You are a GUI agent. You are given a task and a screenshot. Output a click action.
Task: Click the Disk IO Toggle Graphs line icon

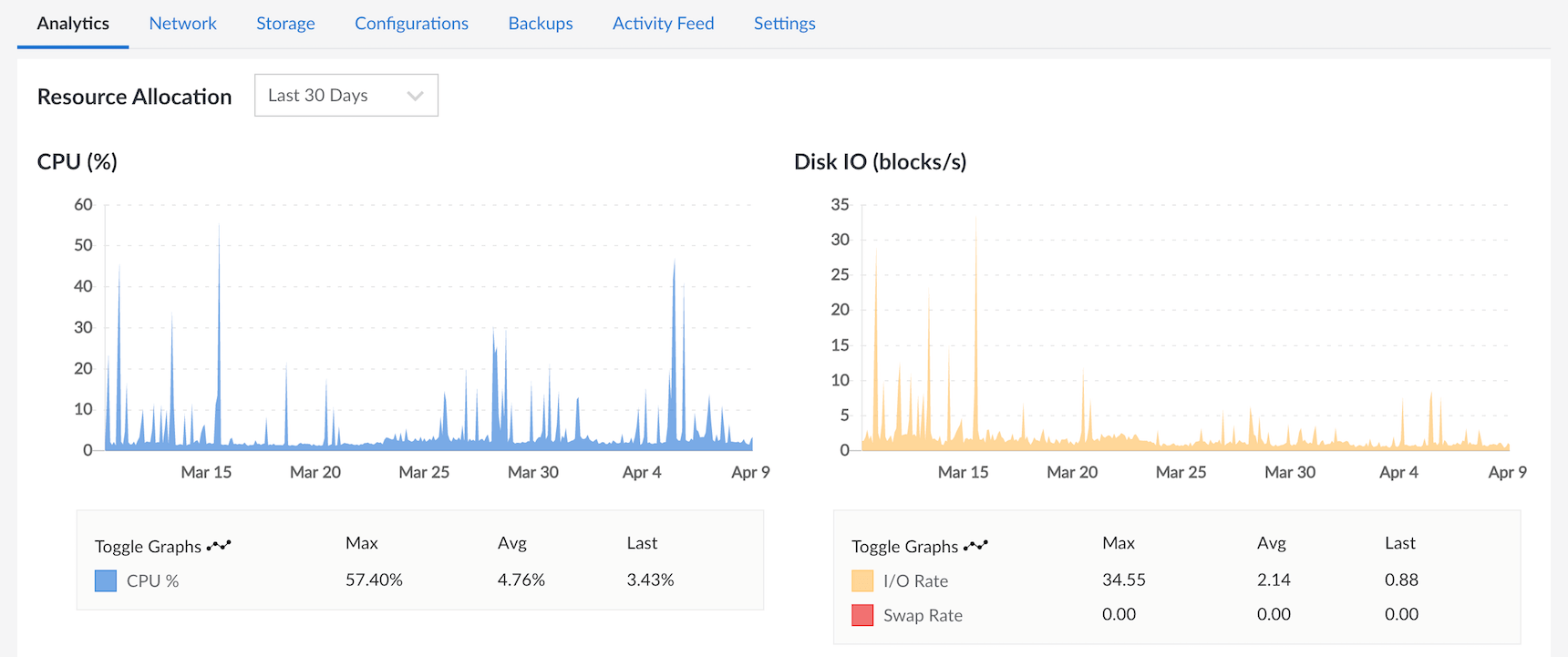click(975, 546)
